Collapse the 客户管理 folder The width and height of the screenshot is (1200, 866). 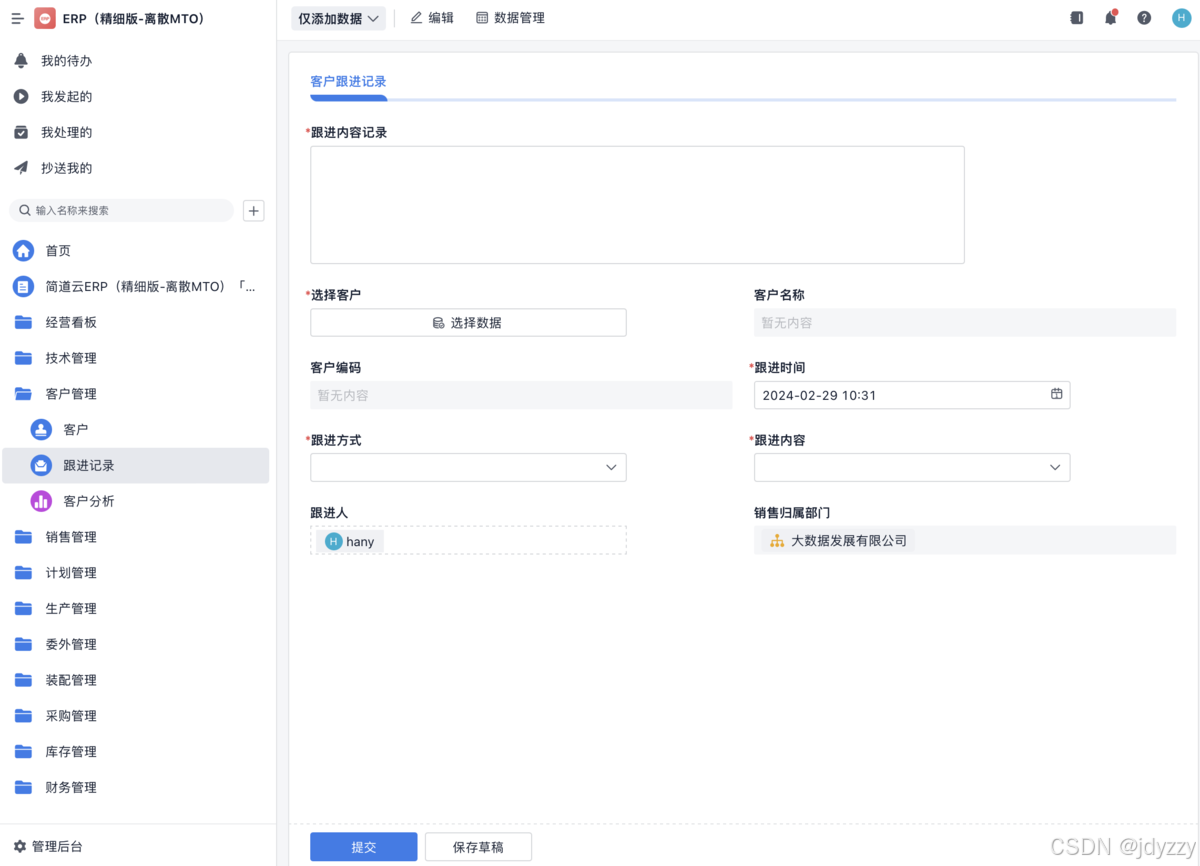tap(136, 394)
